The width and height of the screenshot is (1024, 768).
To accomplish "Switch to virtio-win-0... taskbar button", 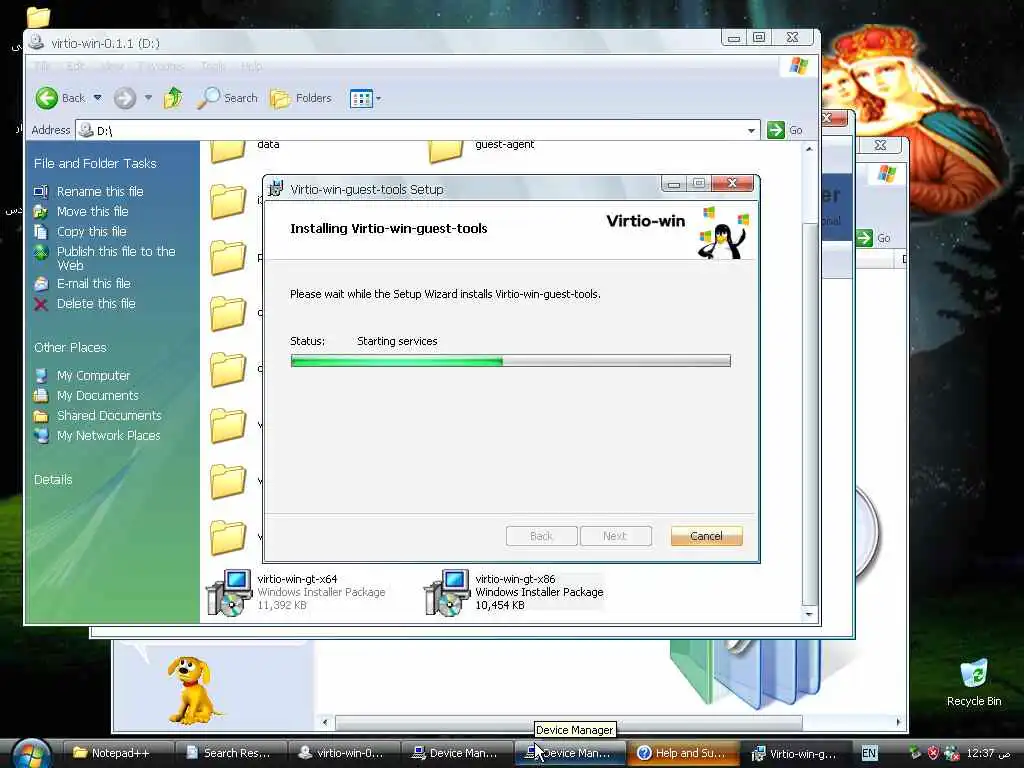I will pyautogui.click(x=345, y=753).
